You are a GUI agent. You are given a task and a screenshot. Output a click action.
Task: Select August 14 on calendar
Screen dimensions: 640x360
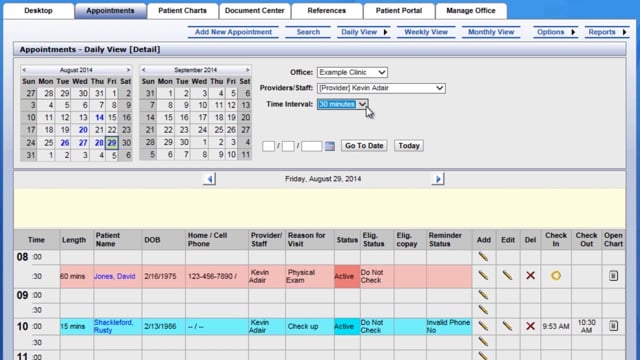click(99, 118)
